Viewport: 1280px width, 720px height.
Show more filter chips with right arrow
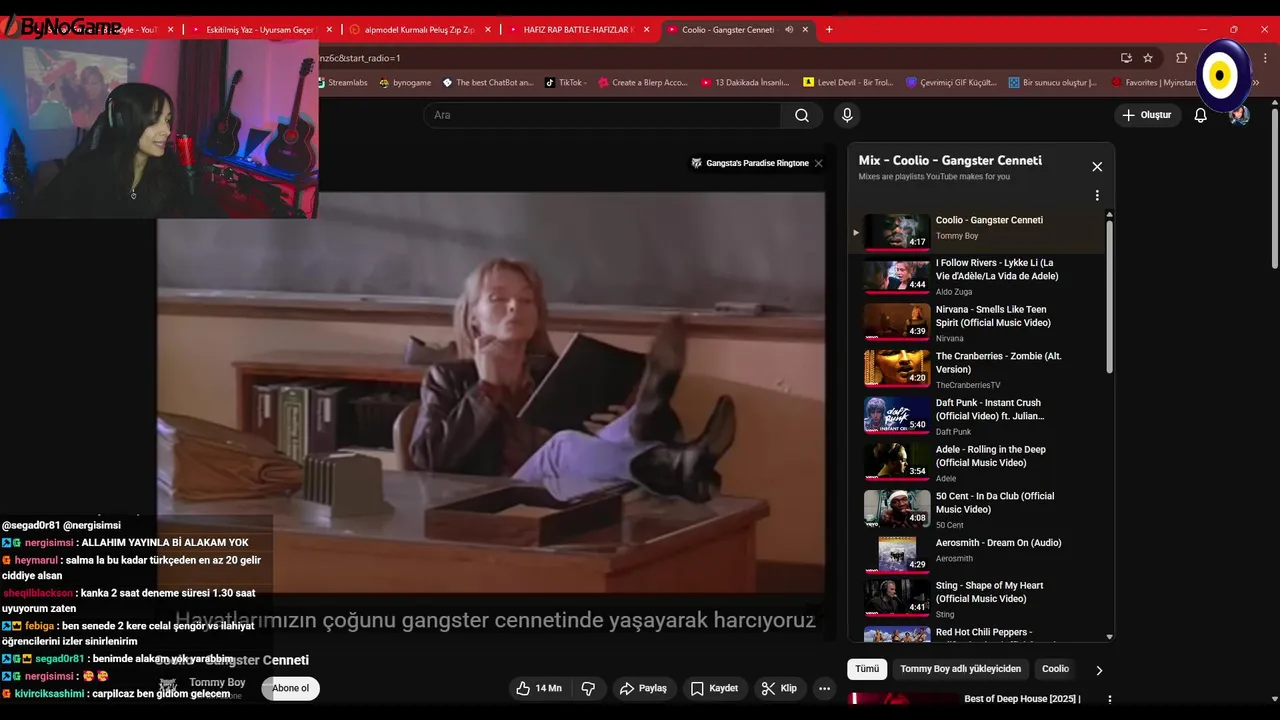(x=1098, y=670)
